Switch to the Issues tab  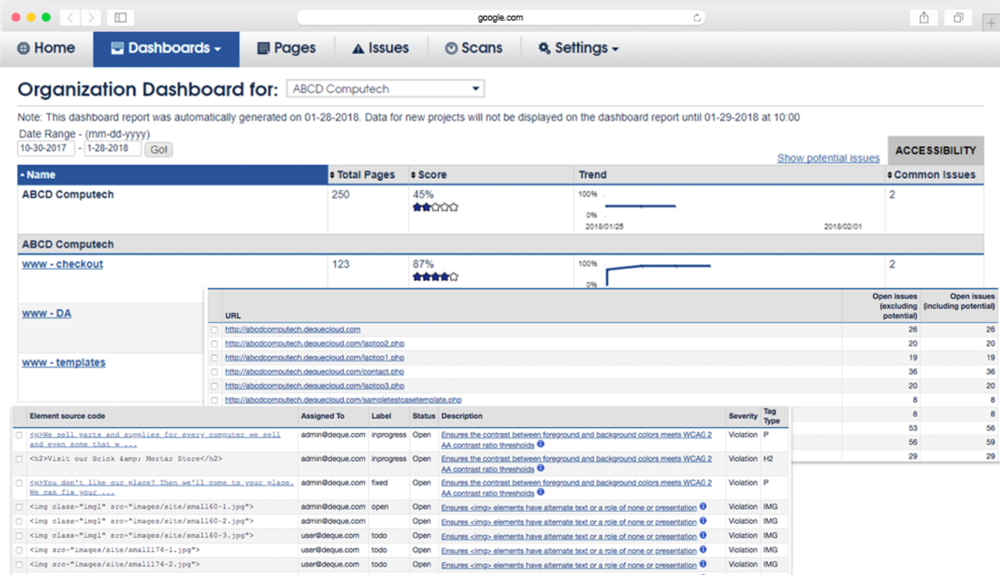[x=381, y=48]
